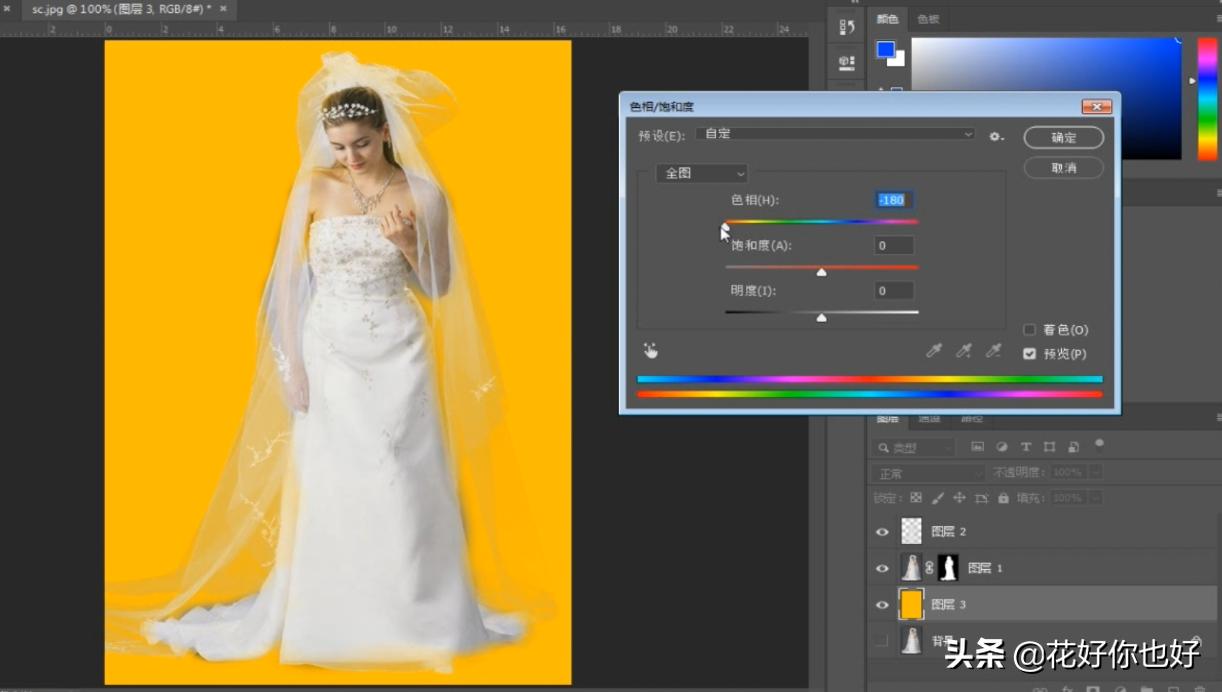The width and height of the screenshot is (1222, 692).
Task: Hide 图层 2 using its eye icon
Action: (x=882, y=532)
